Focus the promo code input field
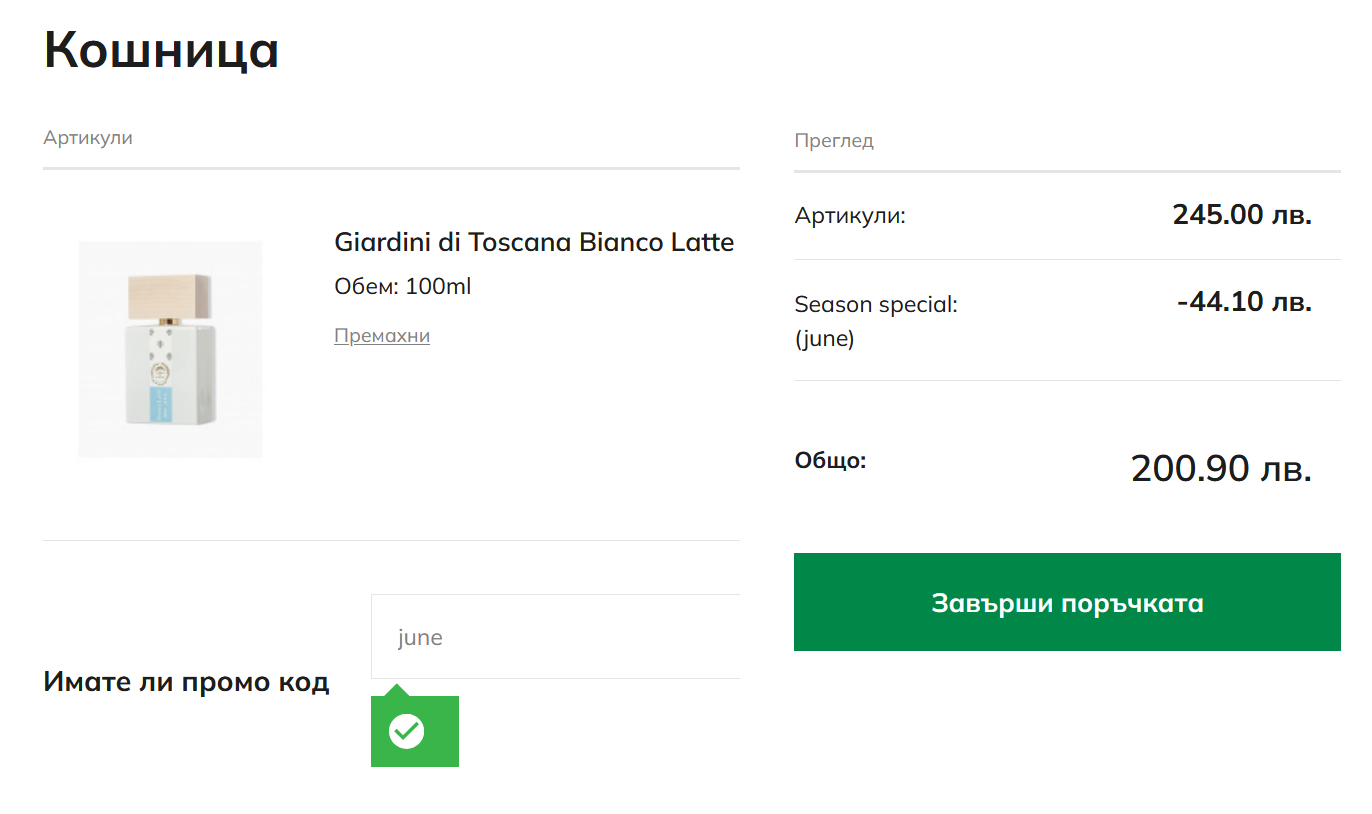 (x=555, y=637)
